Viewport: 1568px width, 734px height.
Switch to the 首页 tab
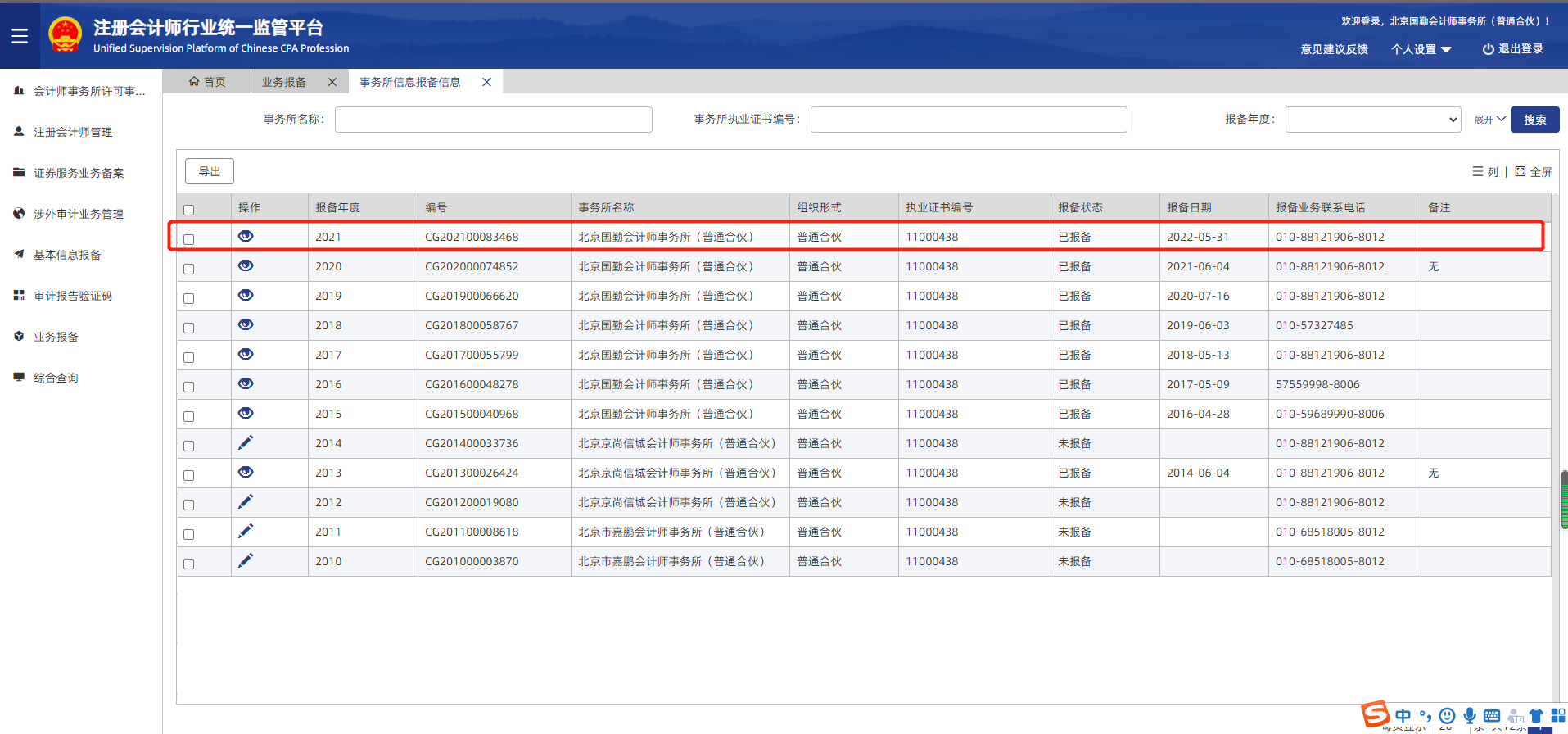click(207, 82)
